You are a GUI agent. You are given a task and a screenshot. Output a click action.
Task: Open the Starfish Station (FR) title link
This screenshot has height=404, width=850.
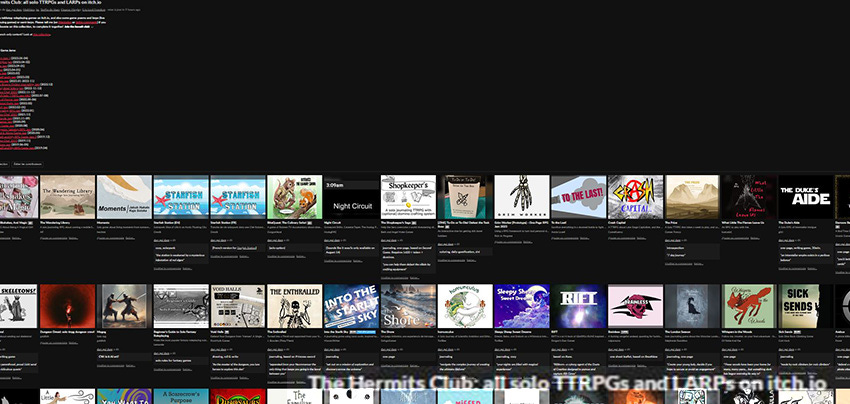tap(225, 223)
